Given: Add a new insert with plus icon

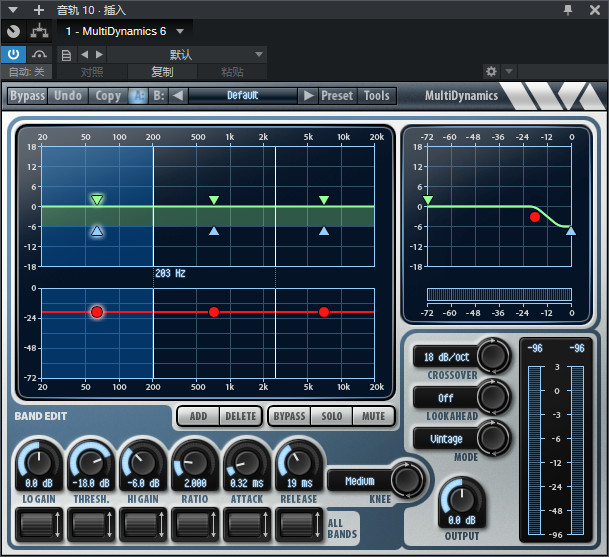Looking at the screenshot, I should 39,10.
